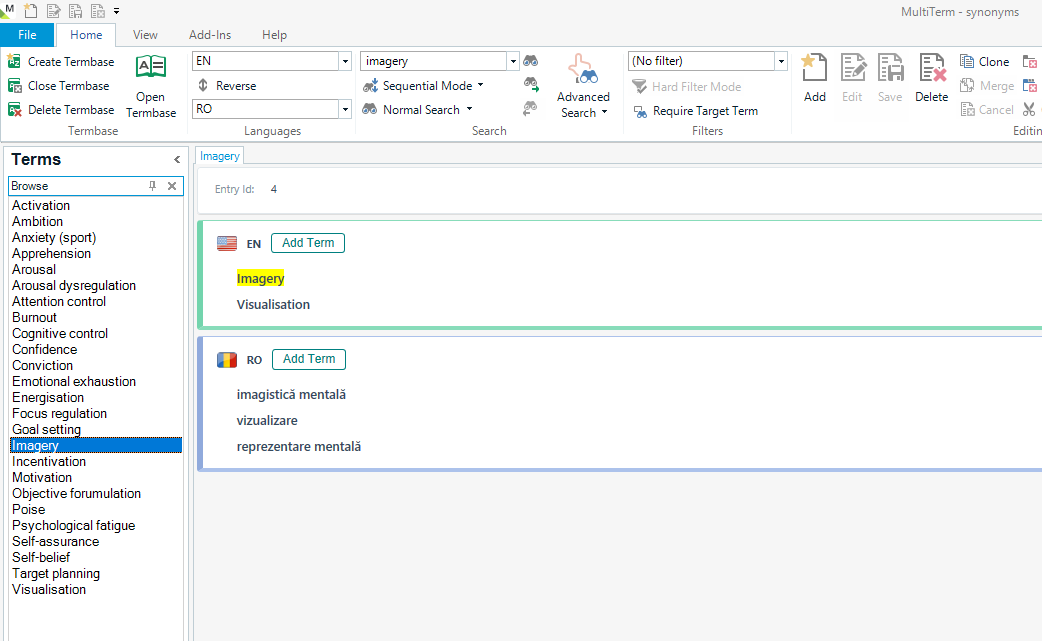Pin the Browse panel
This screenshot has height=641, width=1042.
[x=152, y=186]
